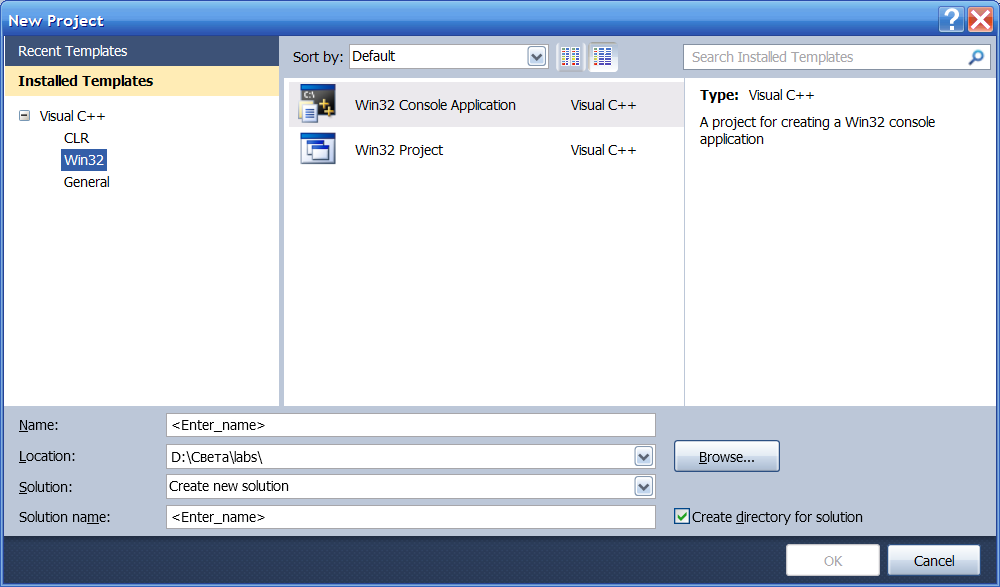Viewport: 1000px width, 587px height.
Task: Click the OK button
Action: (832, 561)
